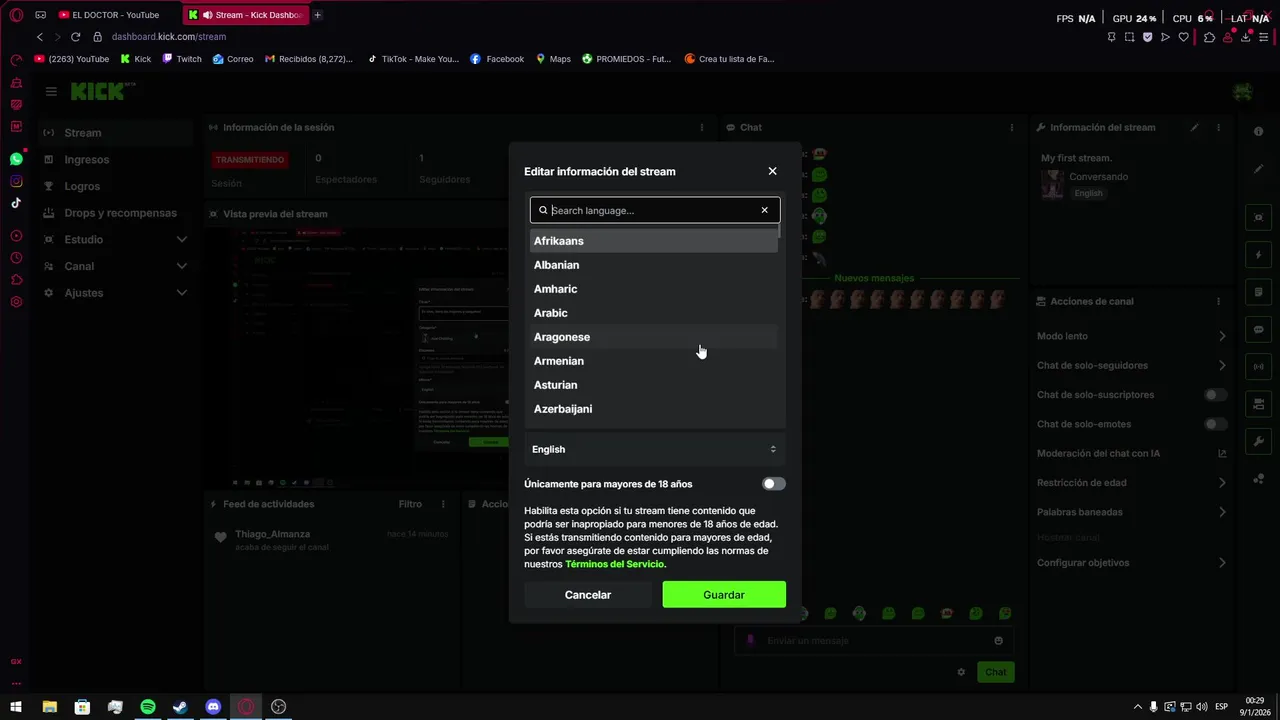Open the Kick bookmark
This screenshot has height=720, width=1280.
136,59
